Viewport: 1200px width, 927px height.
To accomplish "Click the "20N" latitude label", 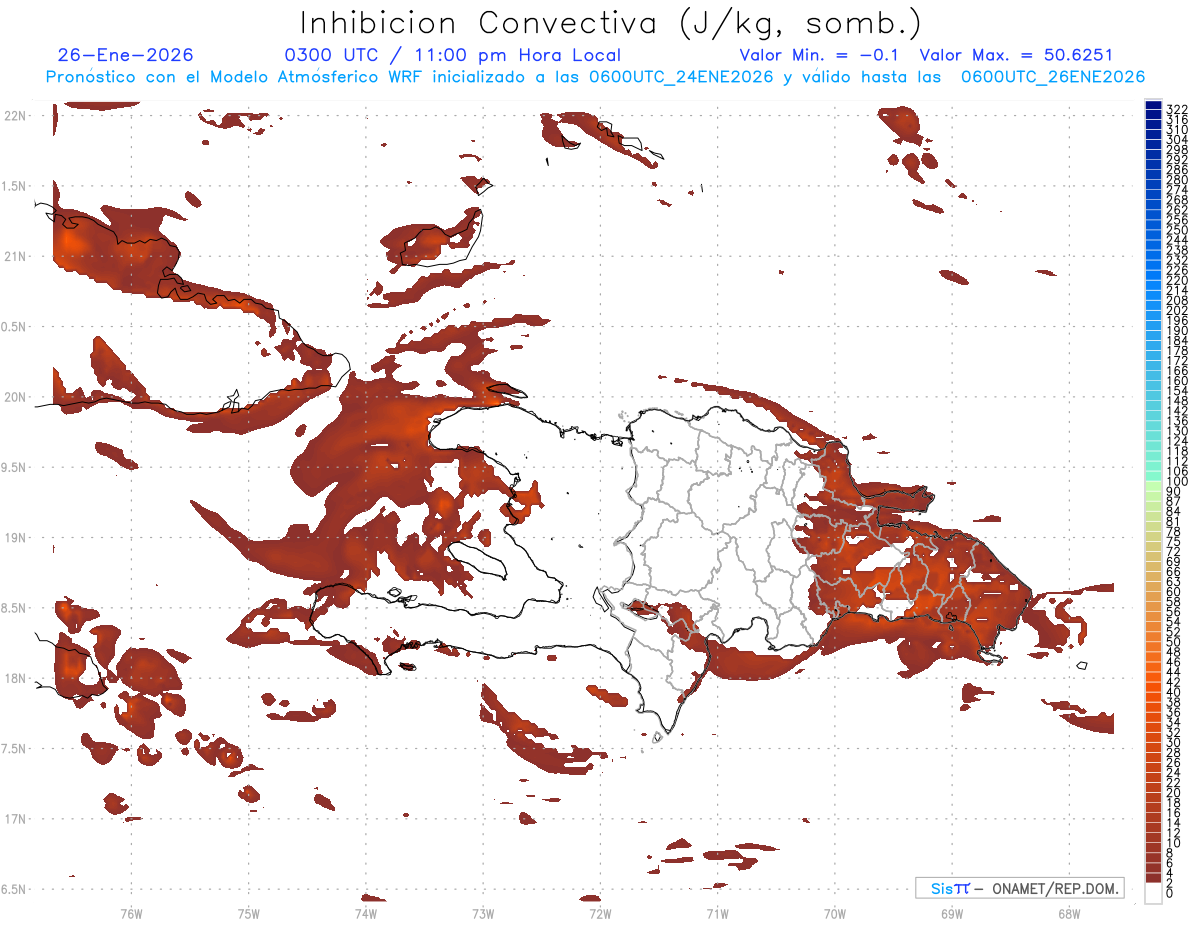I will [16, 397].
